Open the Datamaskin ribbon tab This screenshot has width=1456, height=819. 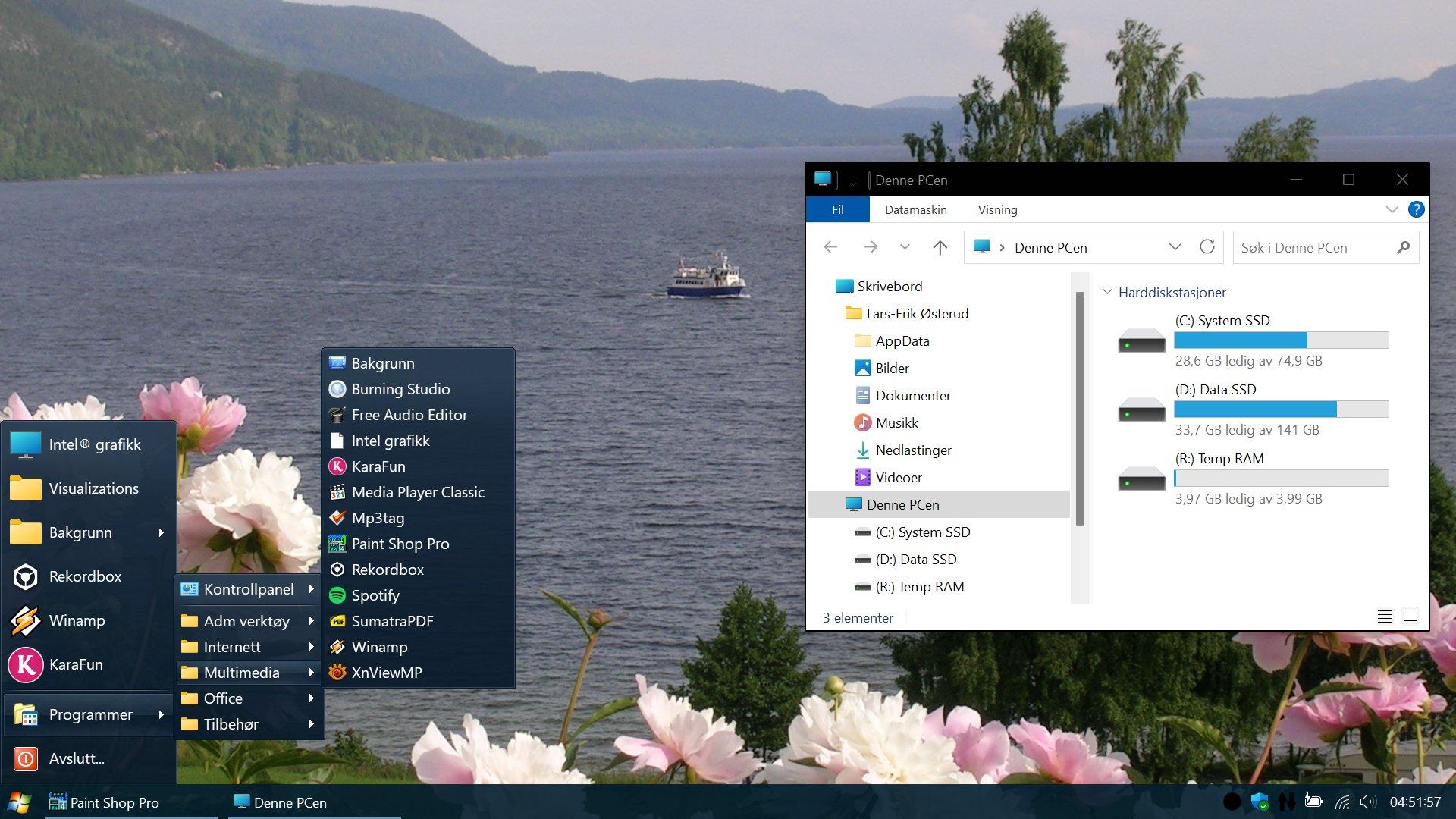tap(915, 210)
